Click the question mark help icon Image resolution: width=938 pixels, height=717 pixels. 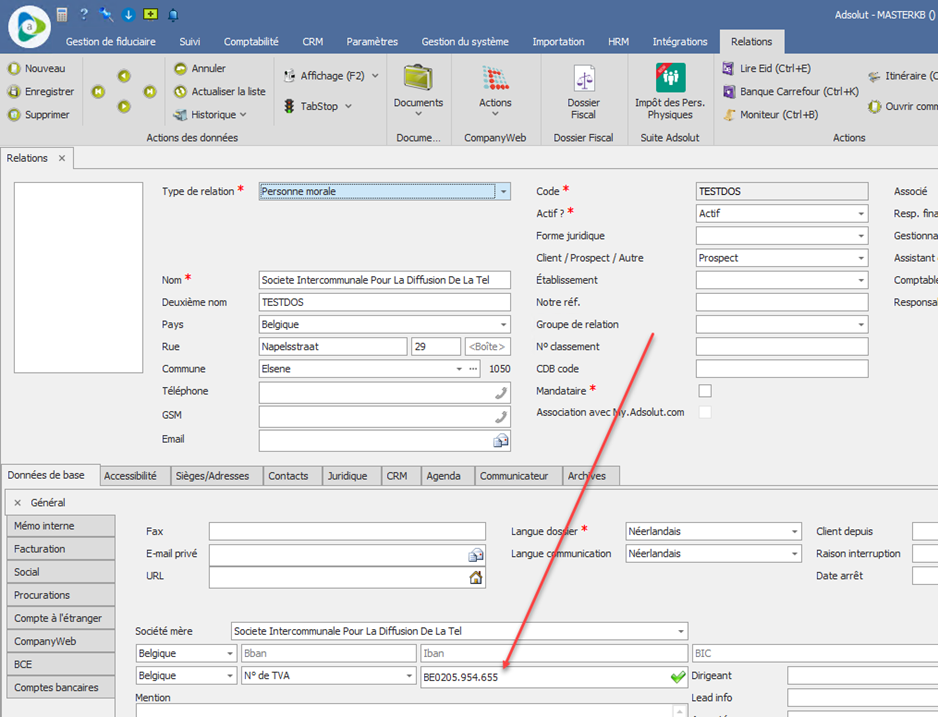pos(84,14)
